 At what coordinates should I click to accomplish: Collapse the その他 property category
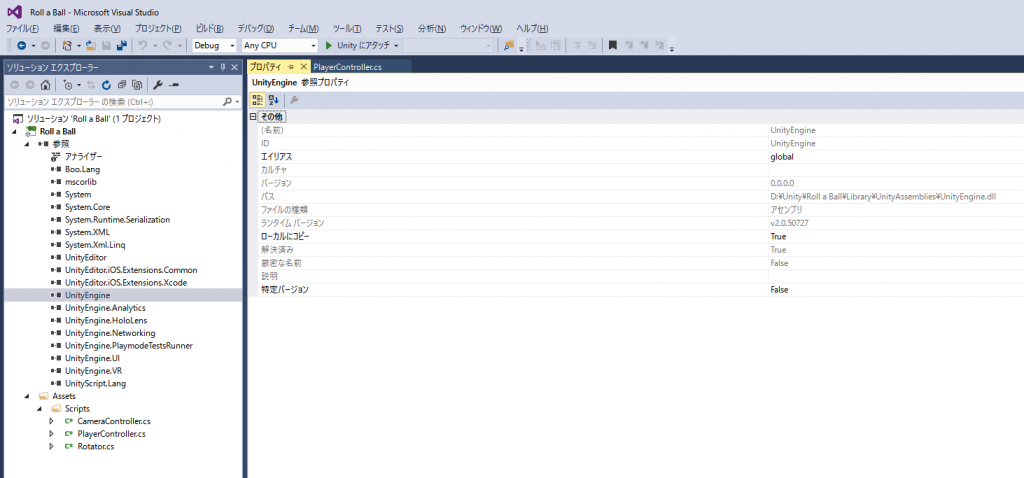[253, 117]
